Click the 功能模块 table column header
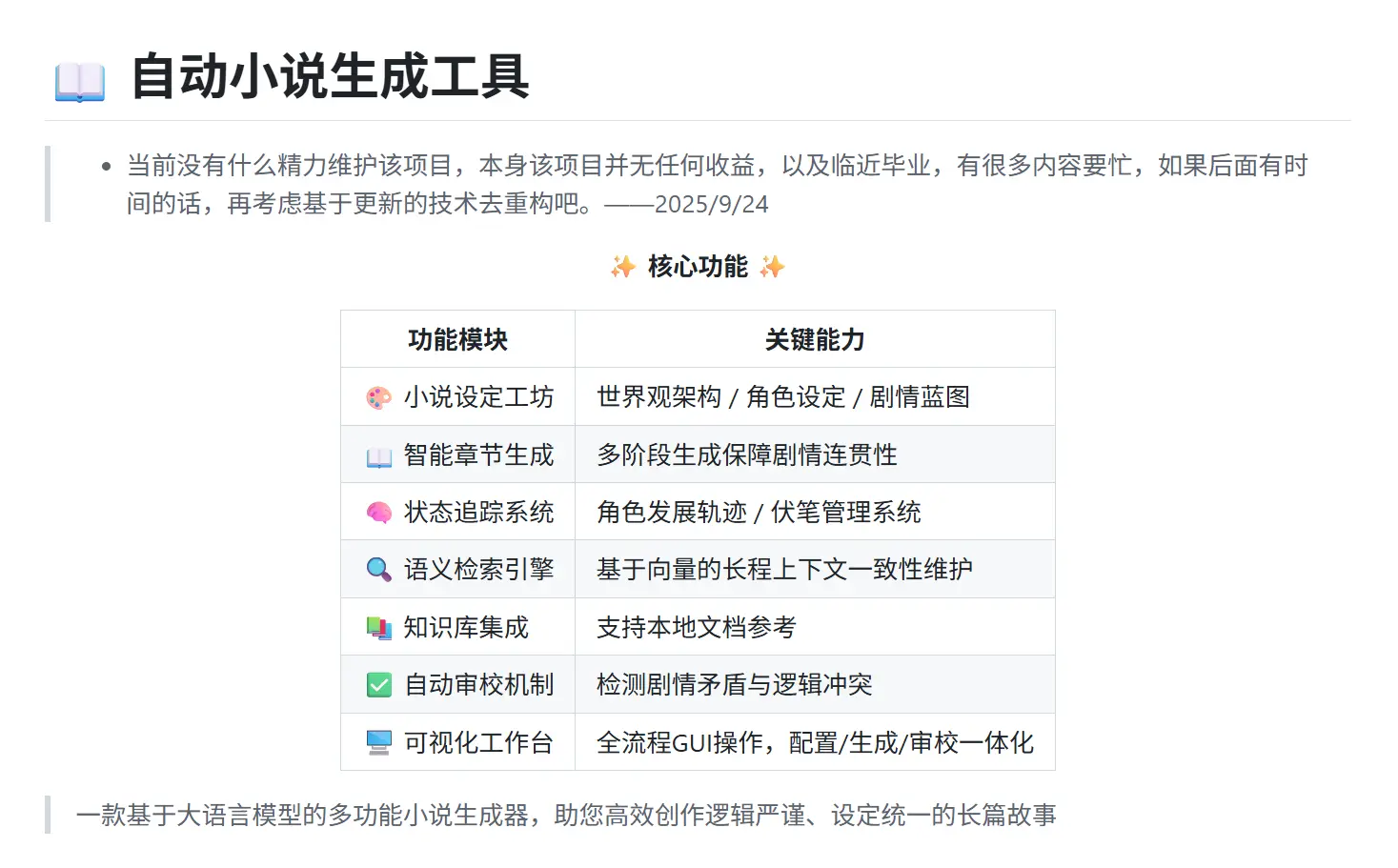Viewport: 1398px width, 868px height. point(457,340)
